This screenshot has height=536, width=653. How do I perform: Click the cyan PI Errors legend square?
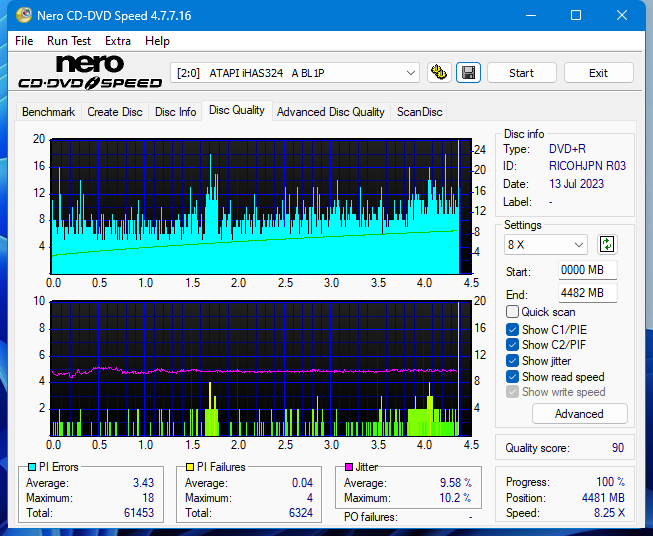click(32, 467)
